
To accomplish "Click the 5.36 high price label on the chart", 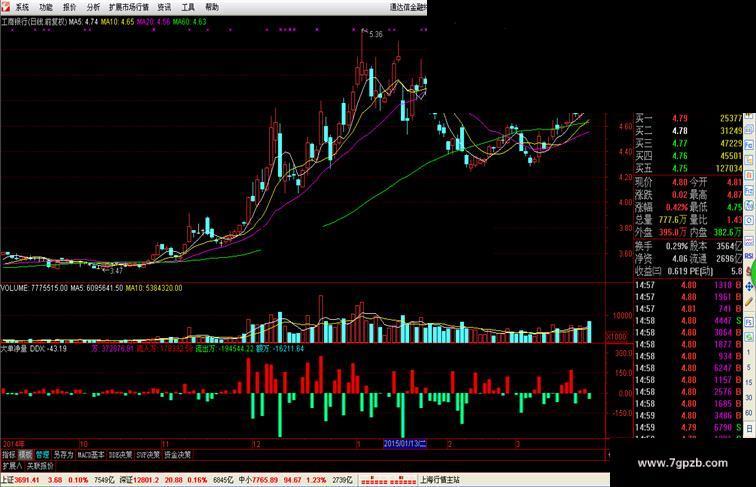I will (x=376, y=34).
